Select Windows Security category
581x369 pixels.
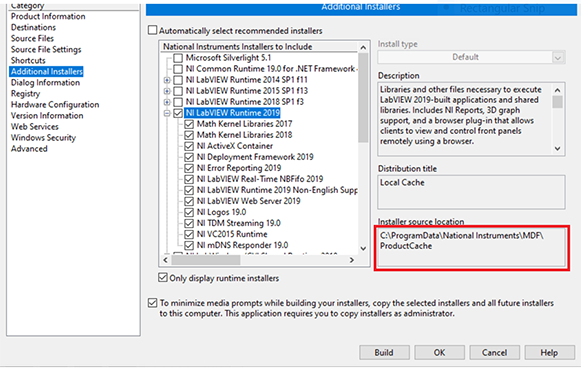point(43,138)
